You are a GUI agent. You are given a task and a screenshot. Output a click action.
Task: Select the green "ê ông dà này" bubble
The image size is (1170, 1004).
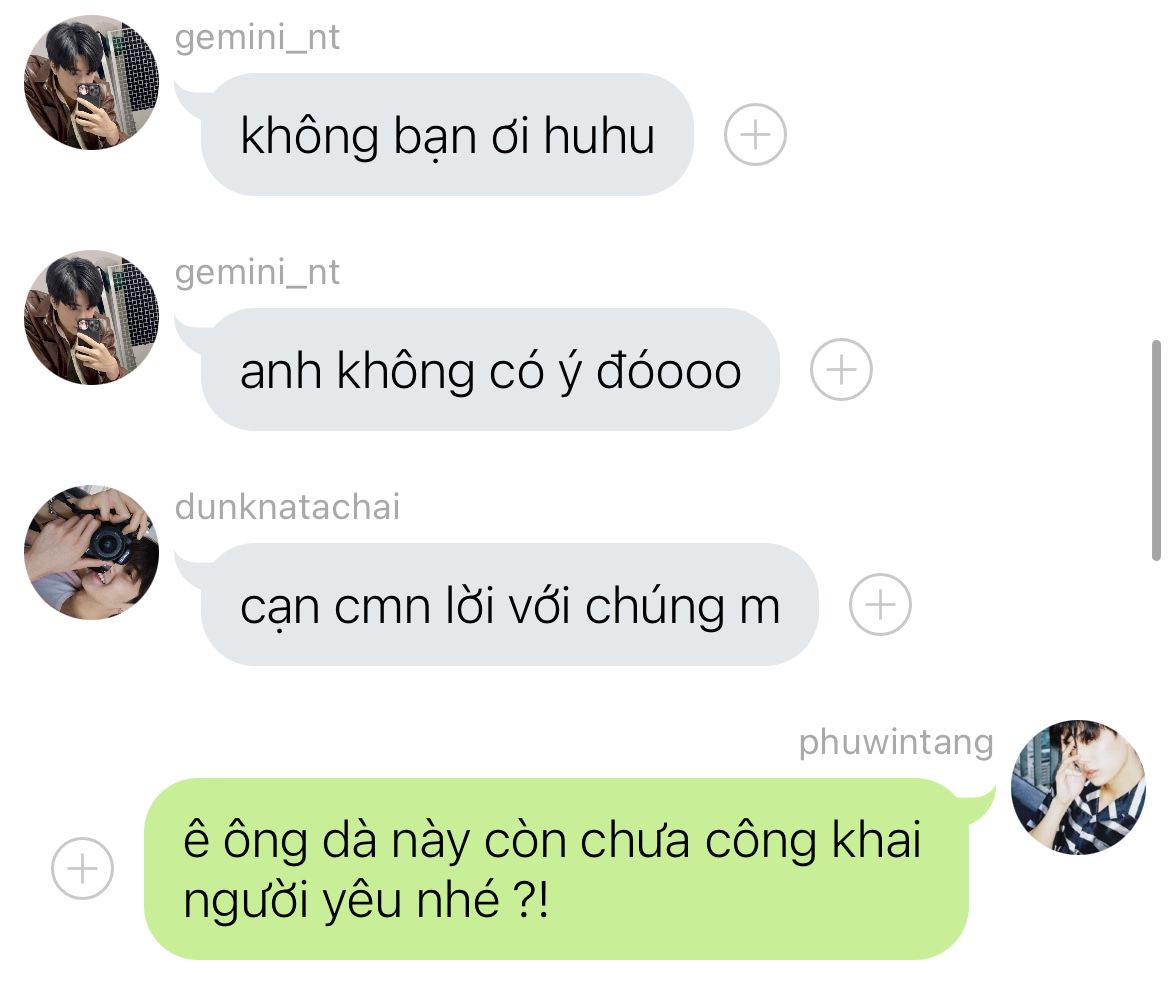pos(556,869)
